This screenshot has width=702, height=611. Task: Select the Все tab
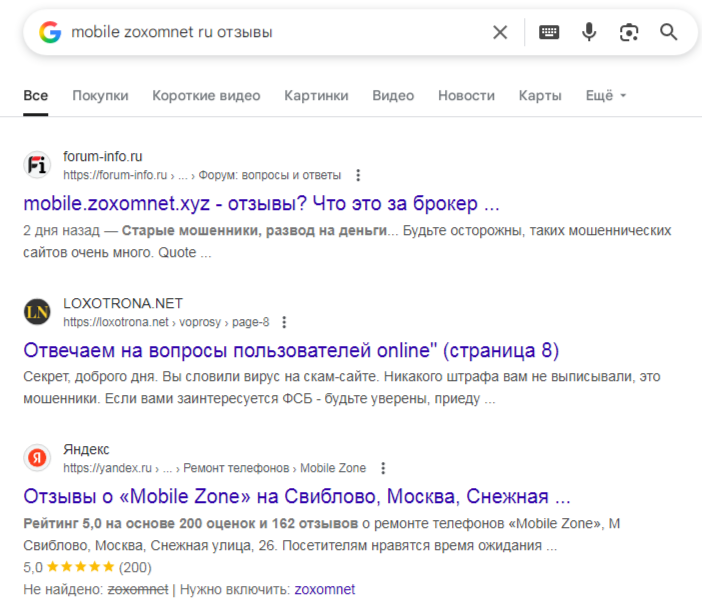point(35,95)
